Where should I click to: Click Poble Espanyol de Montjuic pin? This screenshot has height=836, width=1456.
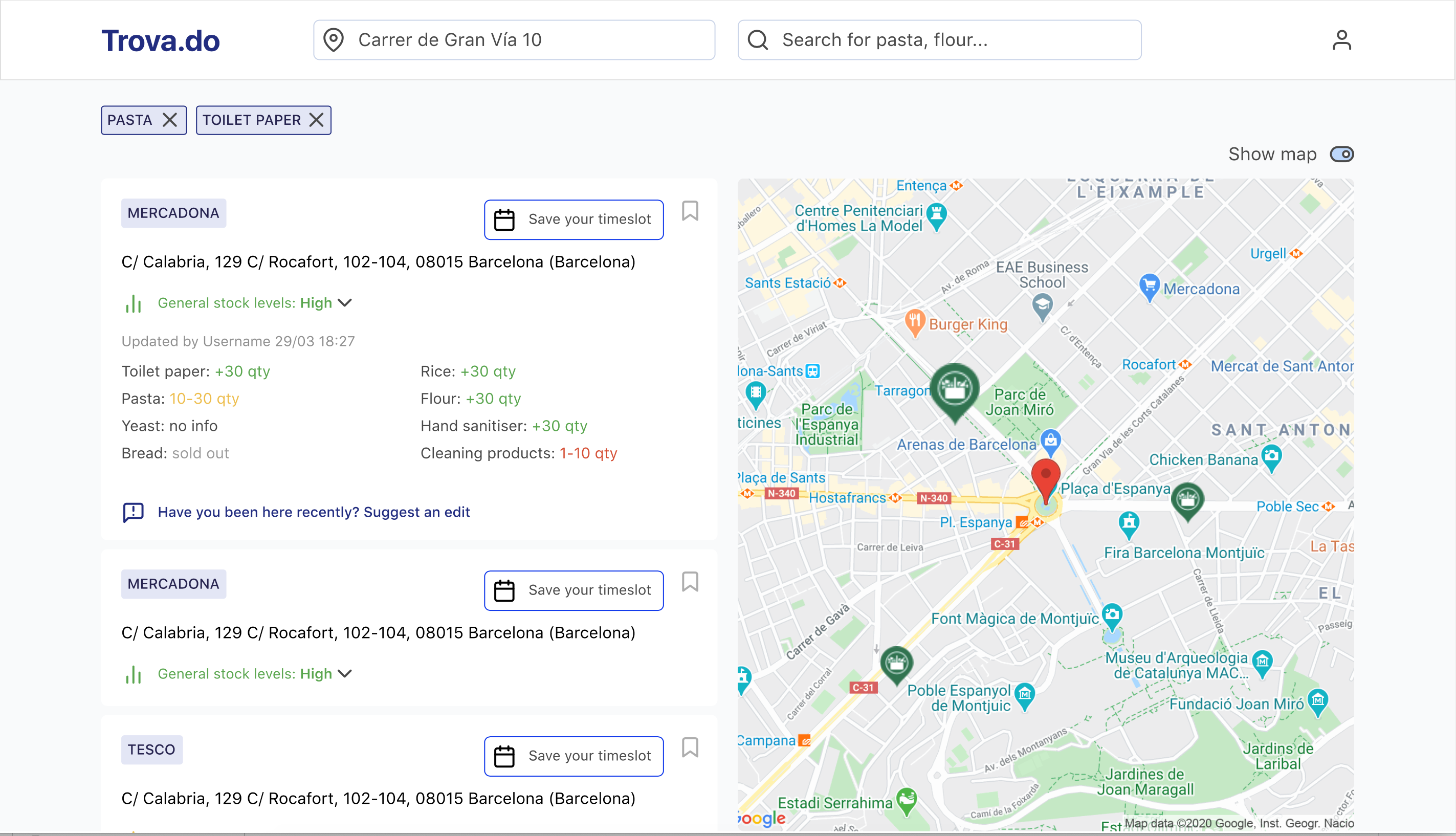[x=1025, y=696]
